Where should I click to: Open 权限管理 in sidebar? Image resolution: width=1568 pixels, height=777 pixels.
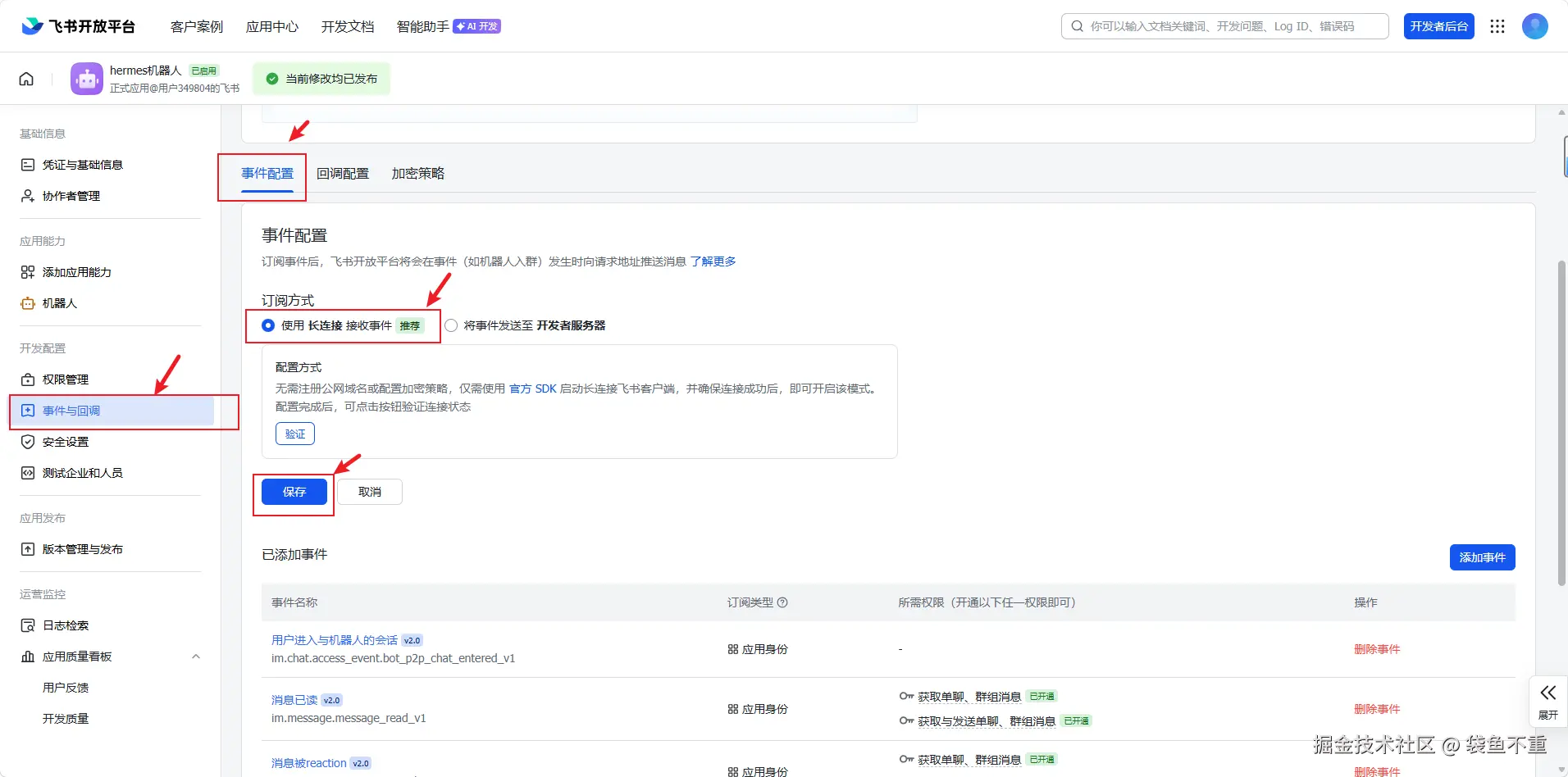(x=66, y=379)
